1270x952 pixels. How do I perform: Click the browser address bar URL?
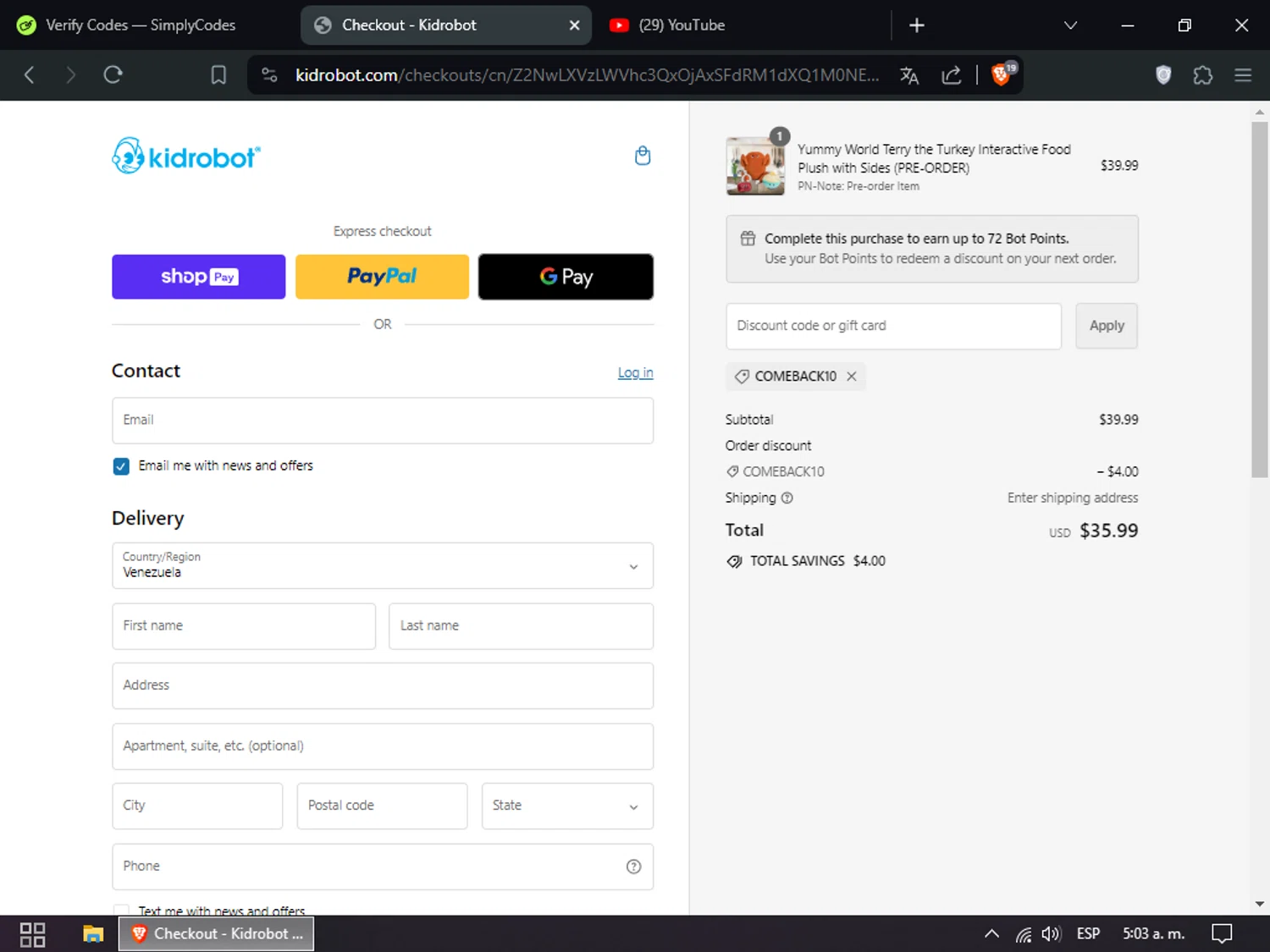click(x=587, y=75)
